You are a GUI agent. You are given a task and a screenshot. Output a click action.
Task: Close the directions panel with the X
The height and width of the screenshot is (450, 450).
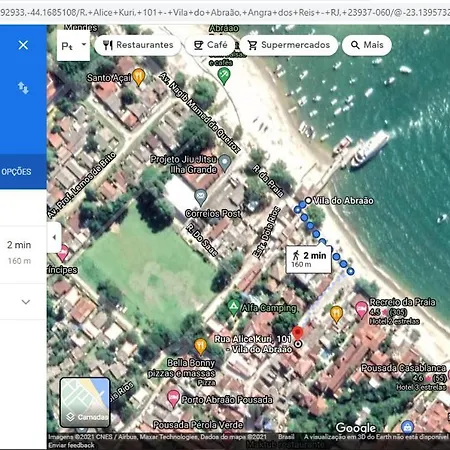click(23, 45)
